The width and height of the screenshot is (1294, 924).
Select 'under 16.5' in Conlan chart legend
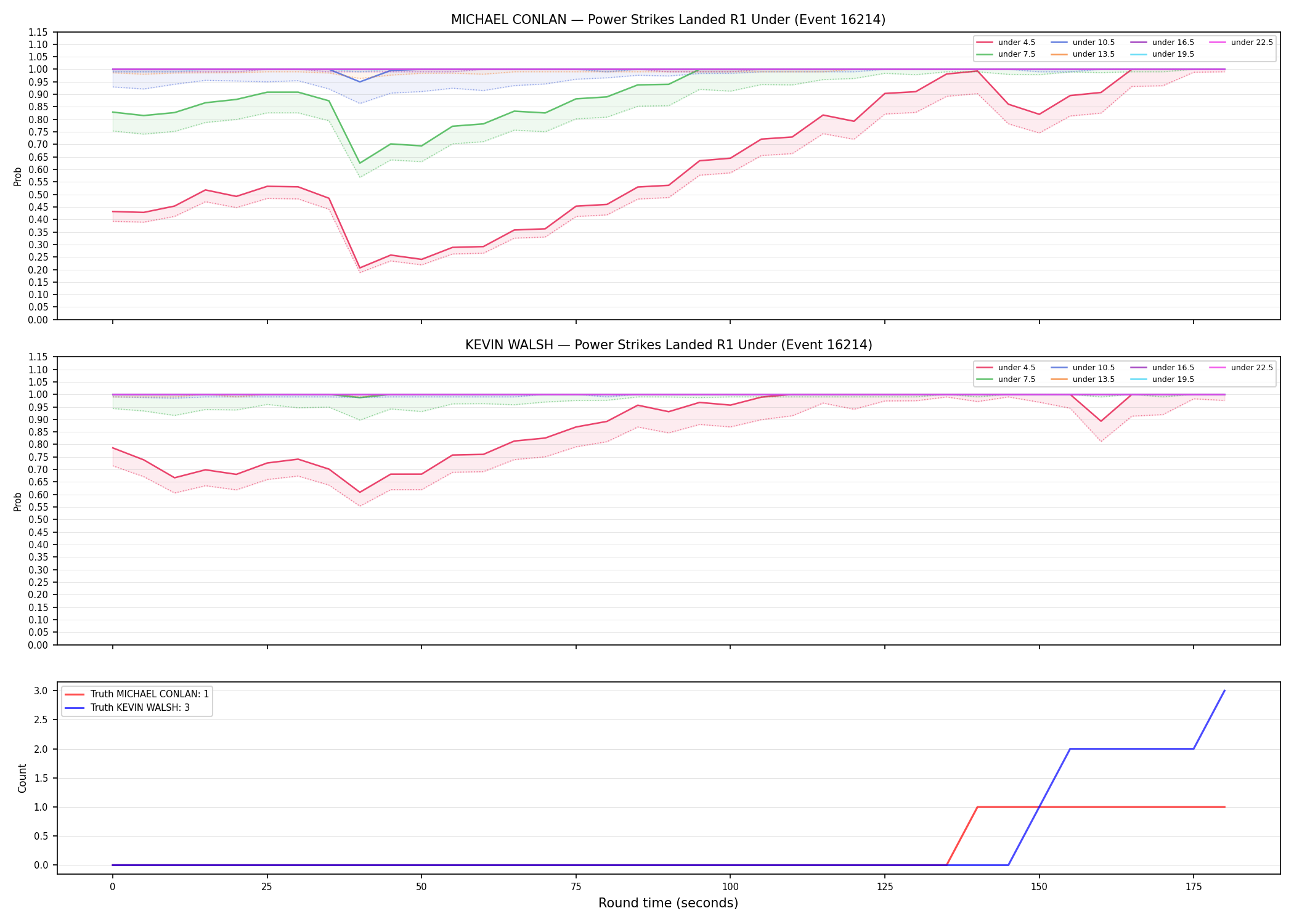(x=1162, y=43)
